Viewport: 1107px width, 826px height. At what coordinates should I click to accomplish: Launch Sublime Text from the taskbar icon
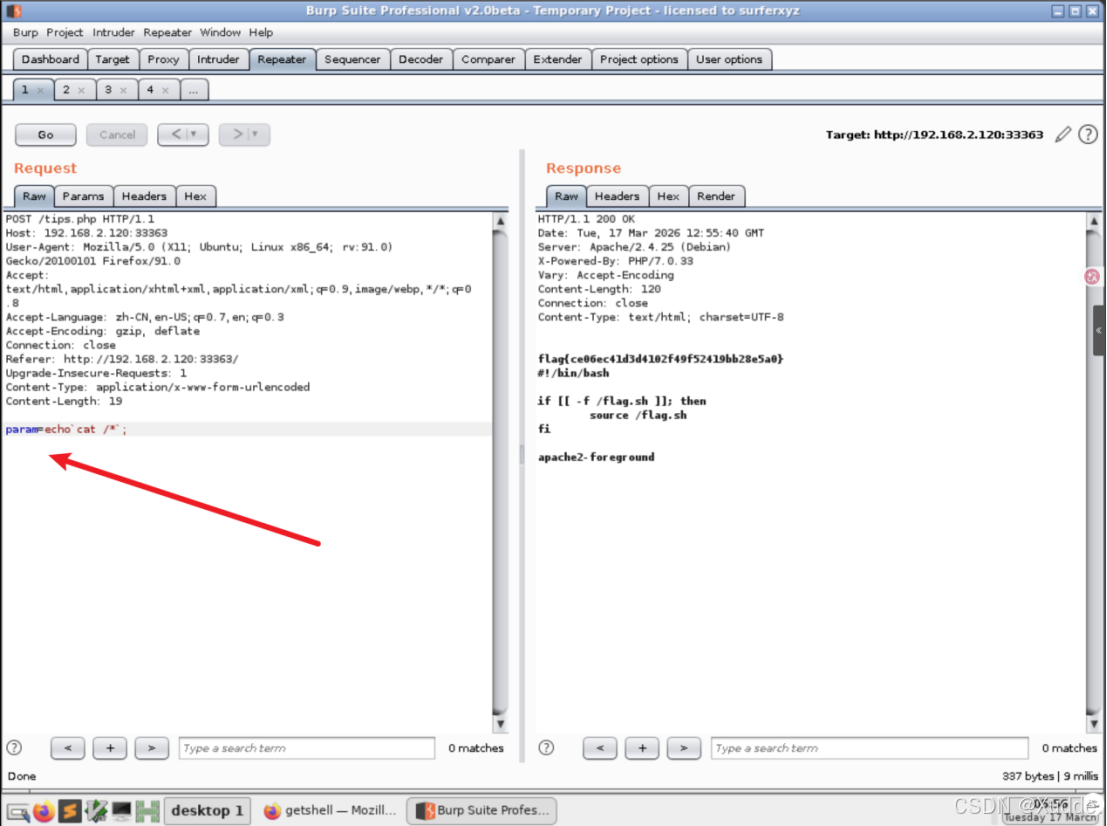70,810
